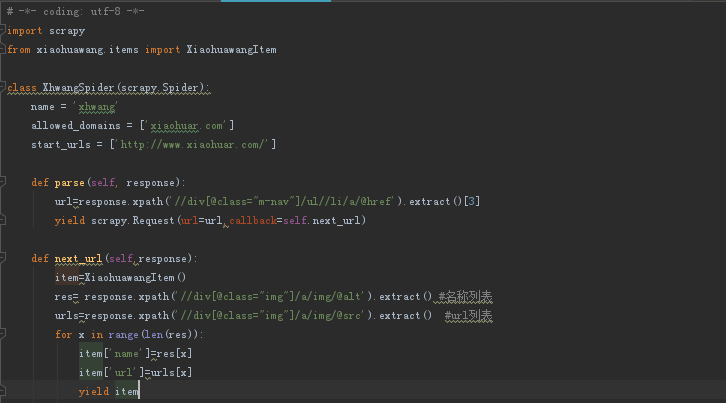Click self.next_url callback value
Screen dimensions: 726x403
coord(321,220)
